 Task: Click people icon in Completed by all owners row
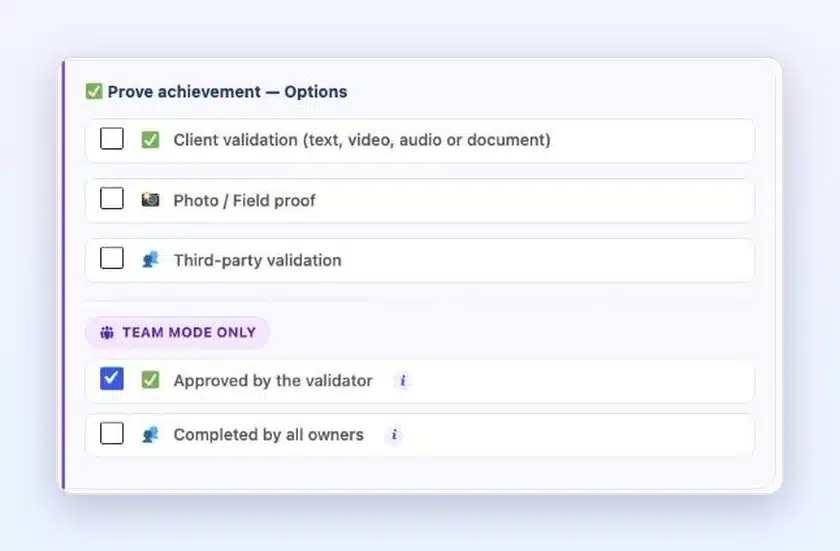[150, 434]
